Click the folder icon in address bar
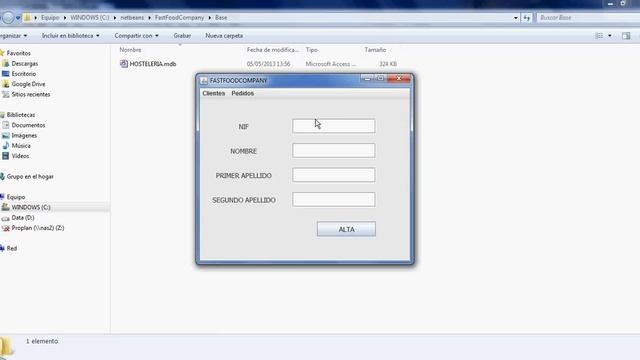The width and height of the screenshot is (640, 360). (27, 18)
